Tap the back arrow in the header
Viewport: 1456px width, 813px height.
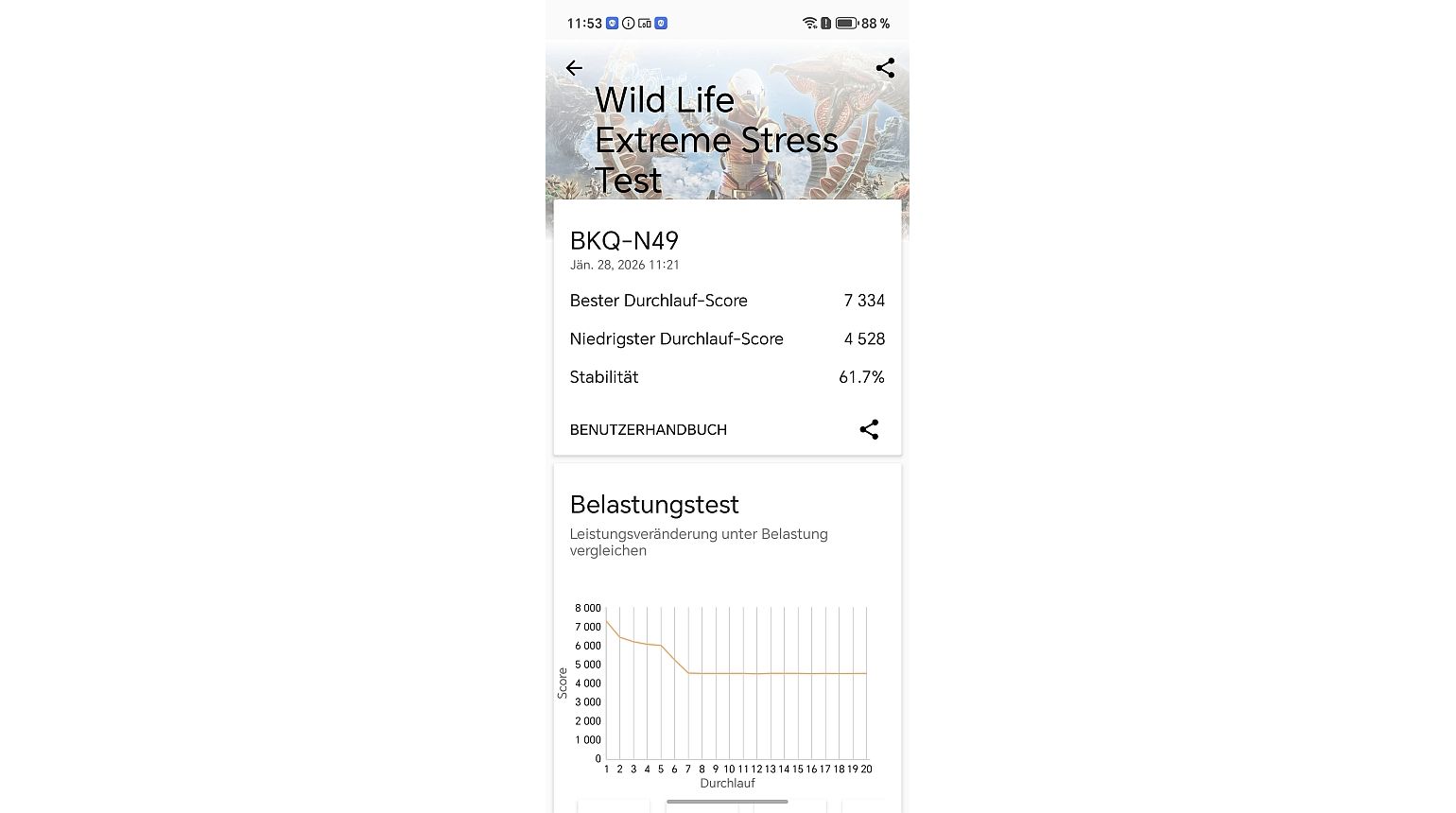click(574, 68)
